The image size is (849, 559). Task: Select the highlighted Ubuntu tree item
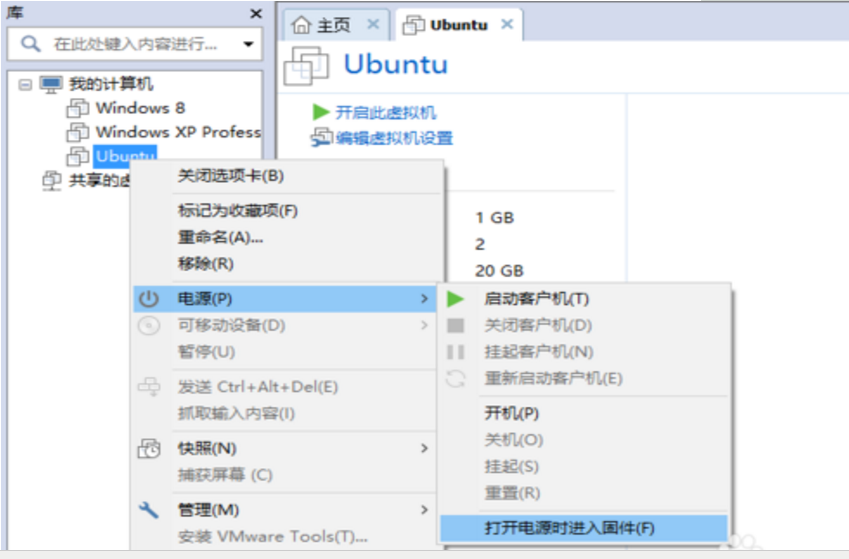pyautogui.click(x=125, y=155)
